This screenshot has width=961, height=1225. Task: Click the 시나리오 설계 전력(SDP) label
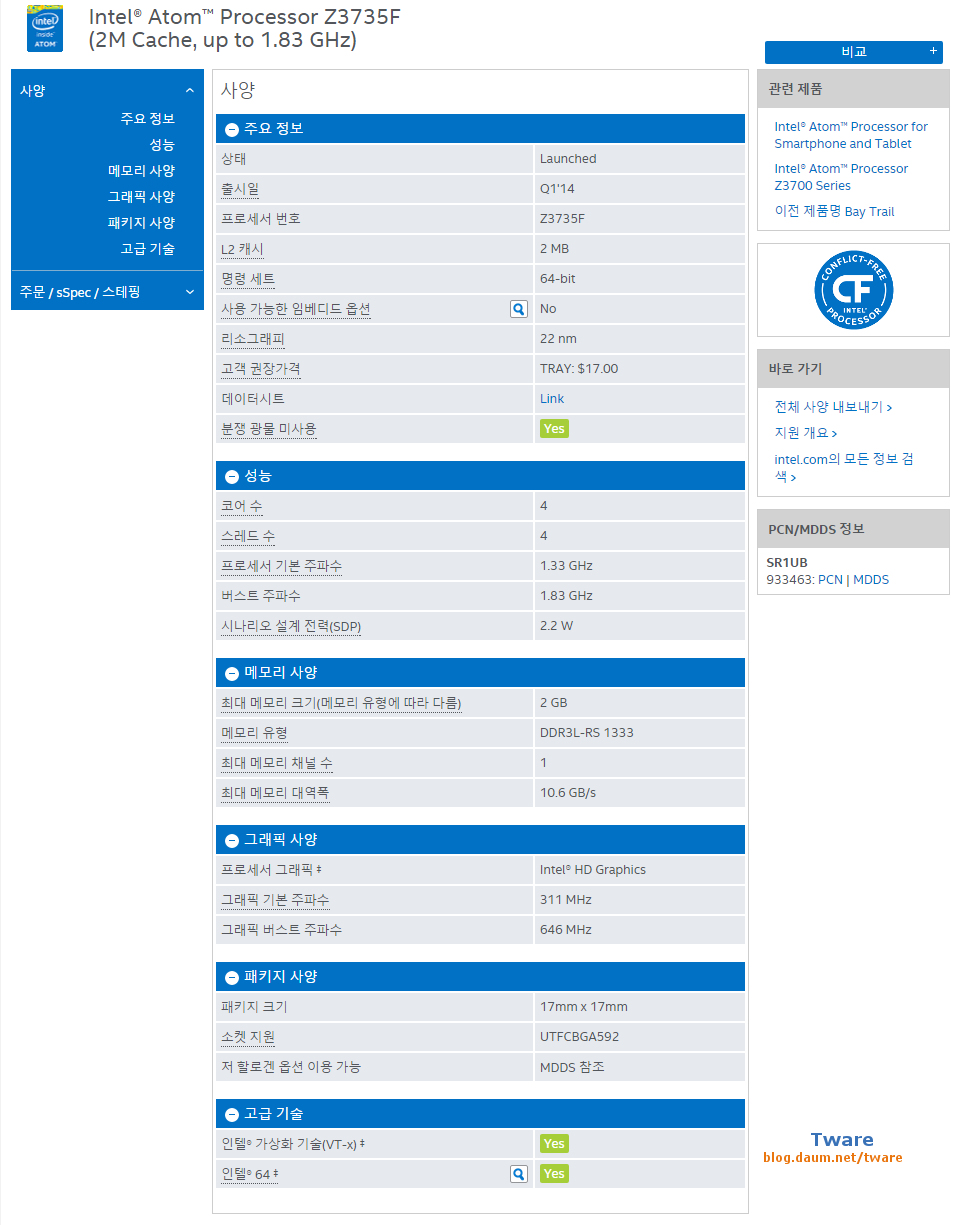(x=291, y=626)
